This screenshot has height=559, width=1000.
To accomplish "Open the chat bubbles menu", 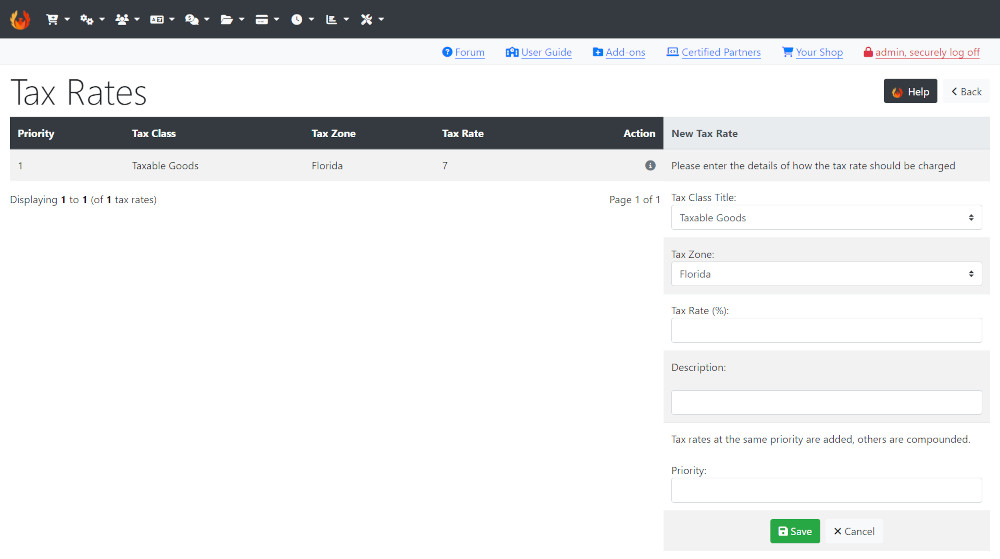I will click(197, 20).
